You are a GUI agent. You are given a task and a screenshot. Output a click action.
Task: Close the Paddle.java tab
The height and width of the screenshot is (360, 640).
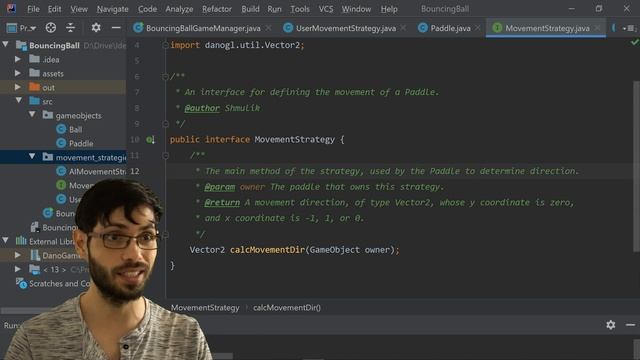click(478, 28)
